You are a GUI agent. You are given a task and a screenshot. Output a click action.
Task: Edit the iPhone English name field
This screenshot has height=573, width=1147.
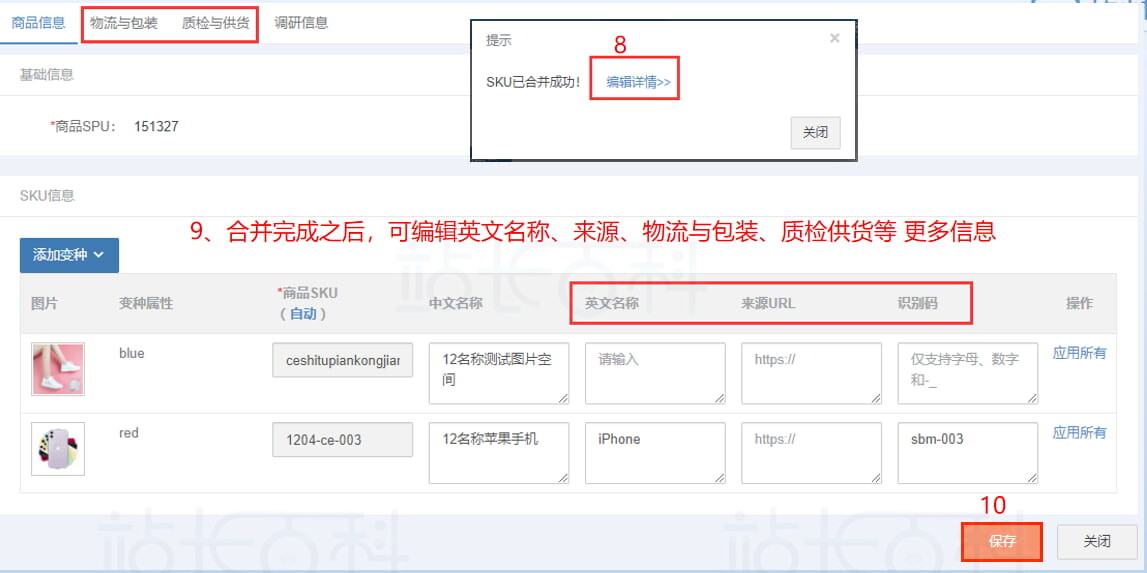tap(655, 452)
